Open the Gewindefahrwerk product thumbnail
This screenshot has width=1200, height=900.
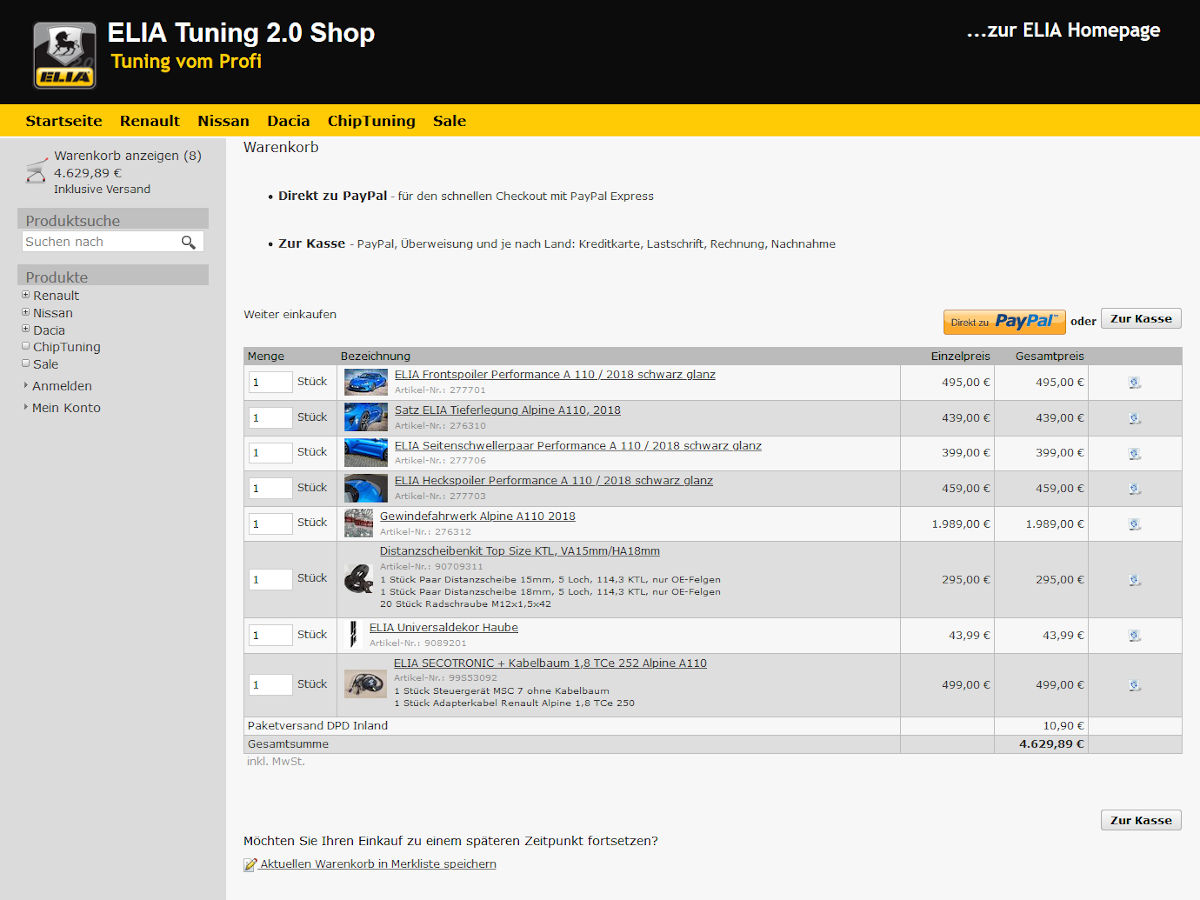click(359, 523)
